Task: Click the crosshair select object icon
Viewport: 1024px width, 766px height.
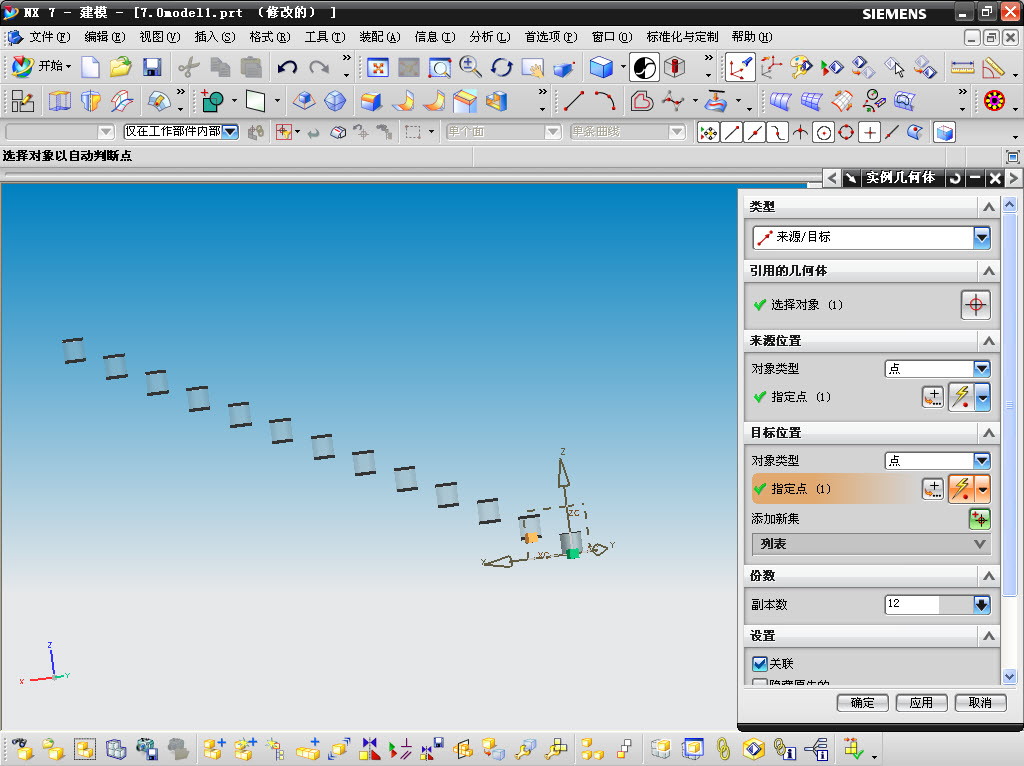Action: coord(976,304)
